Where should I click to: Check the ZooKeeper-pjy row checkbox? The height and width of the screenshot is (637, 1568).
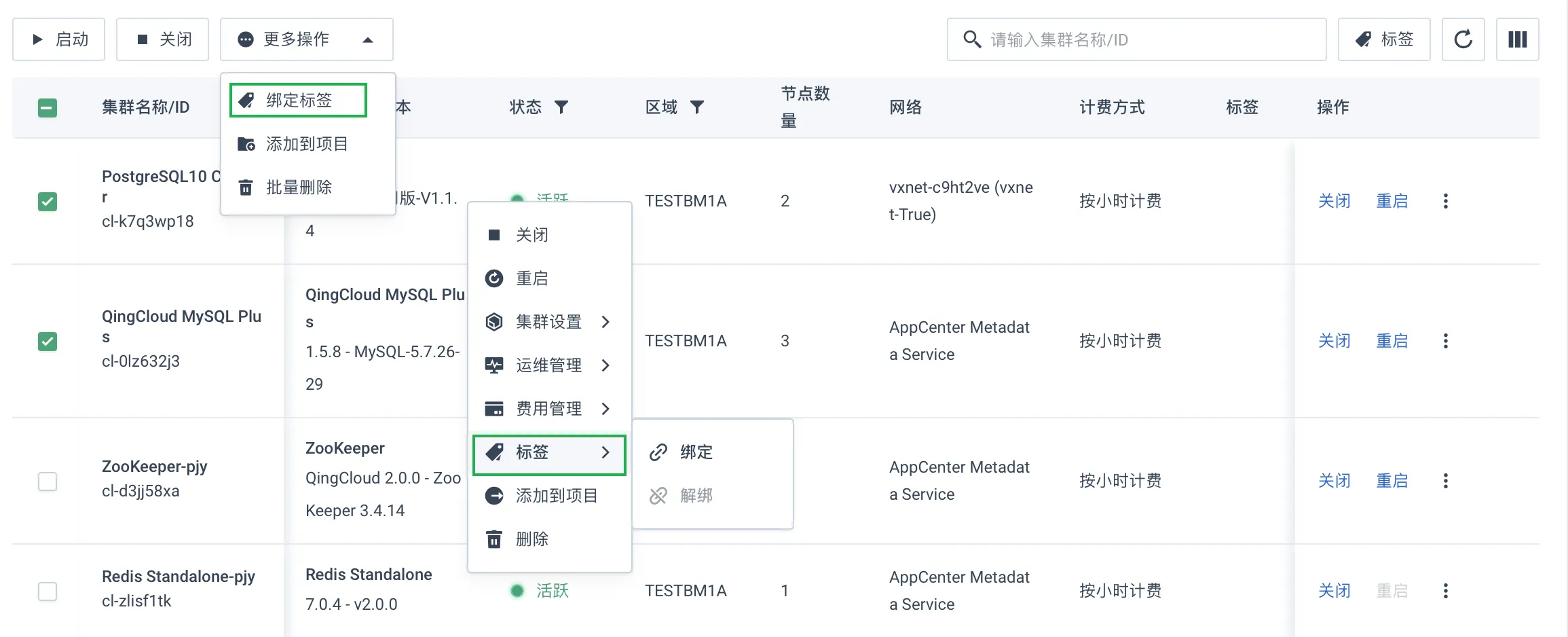pyautogui.click(x=48, y=481)
